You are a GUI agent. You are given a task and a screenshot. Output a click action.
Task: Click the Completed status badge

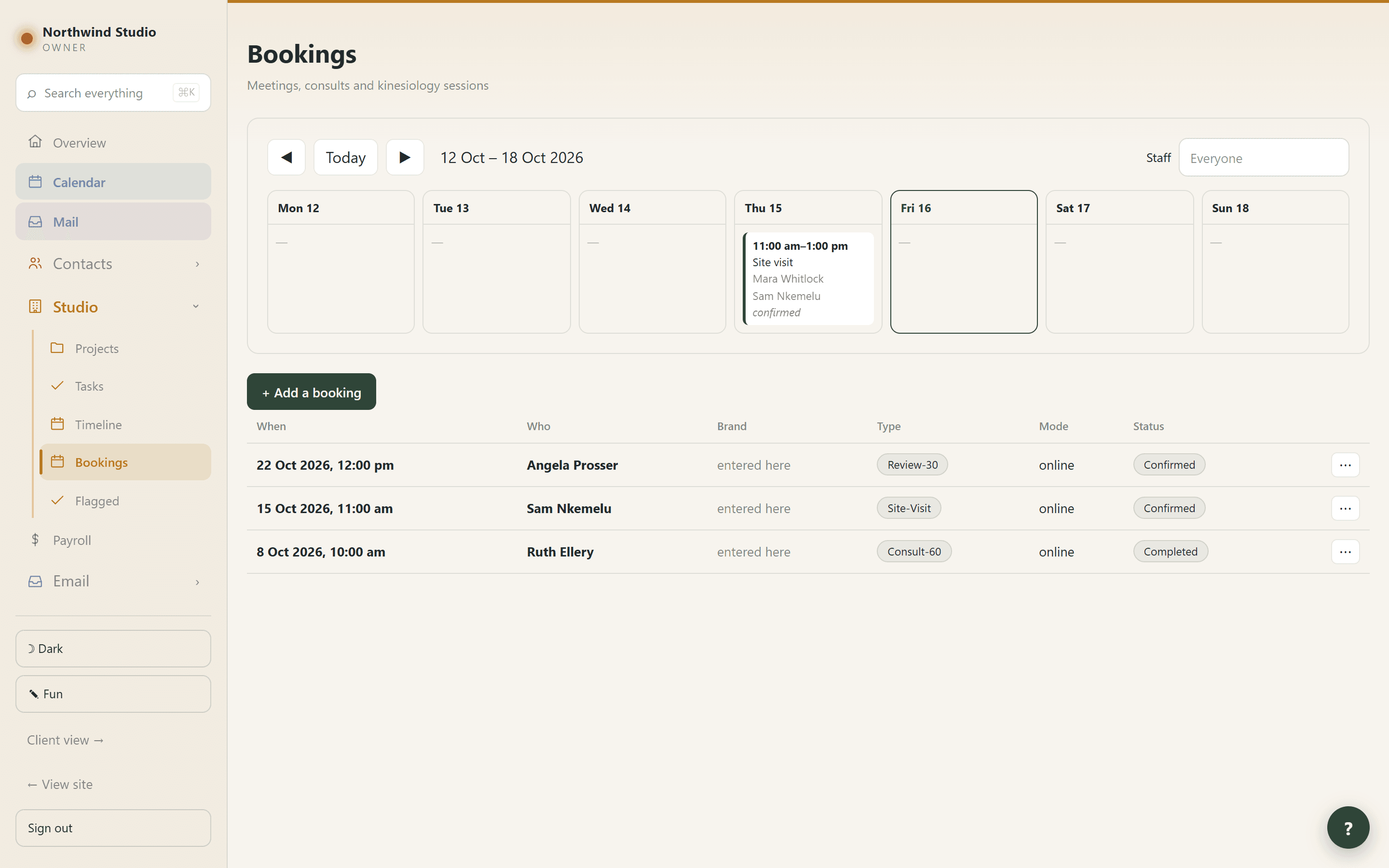1171,551
